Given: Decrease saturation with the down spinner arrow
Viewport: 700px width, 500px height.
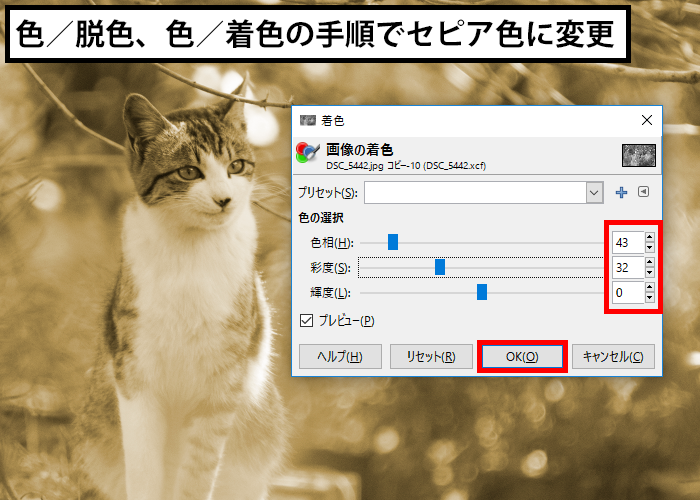Looking at the screenshot, I should pos(650,272).
